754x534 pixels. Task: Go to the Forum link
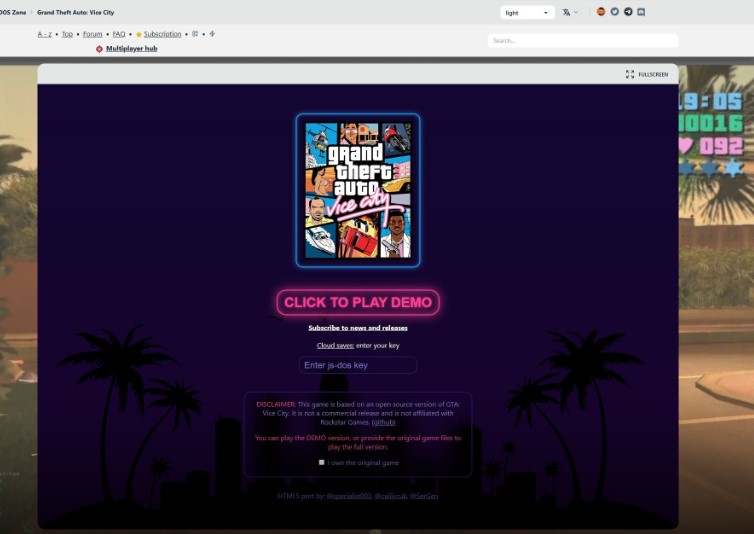click(x=92, y=34)
